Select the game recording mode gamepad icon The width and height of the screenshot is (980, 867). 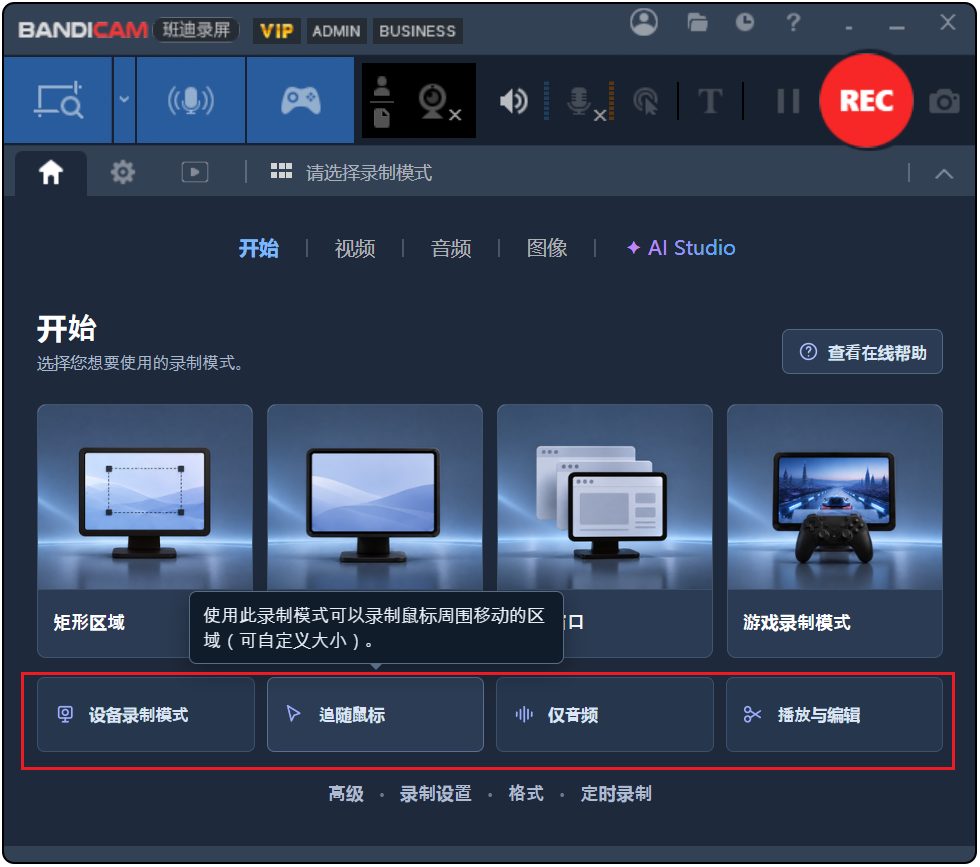tap(301, 100)
